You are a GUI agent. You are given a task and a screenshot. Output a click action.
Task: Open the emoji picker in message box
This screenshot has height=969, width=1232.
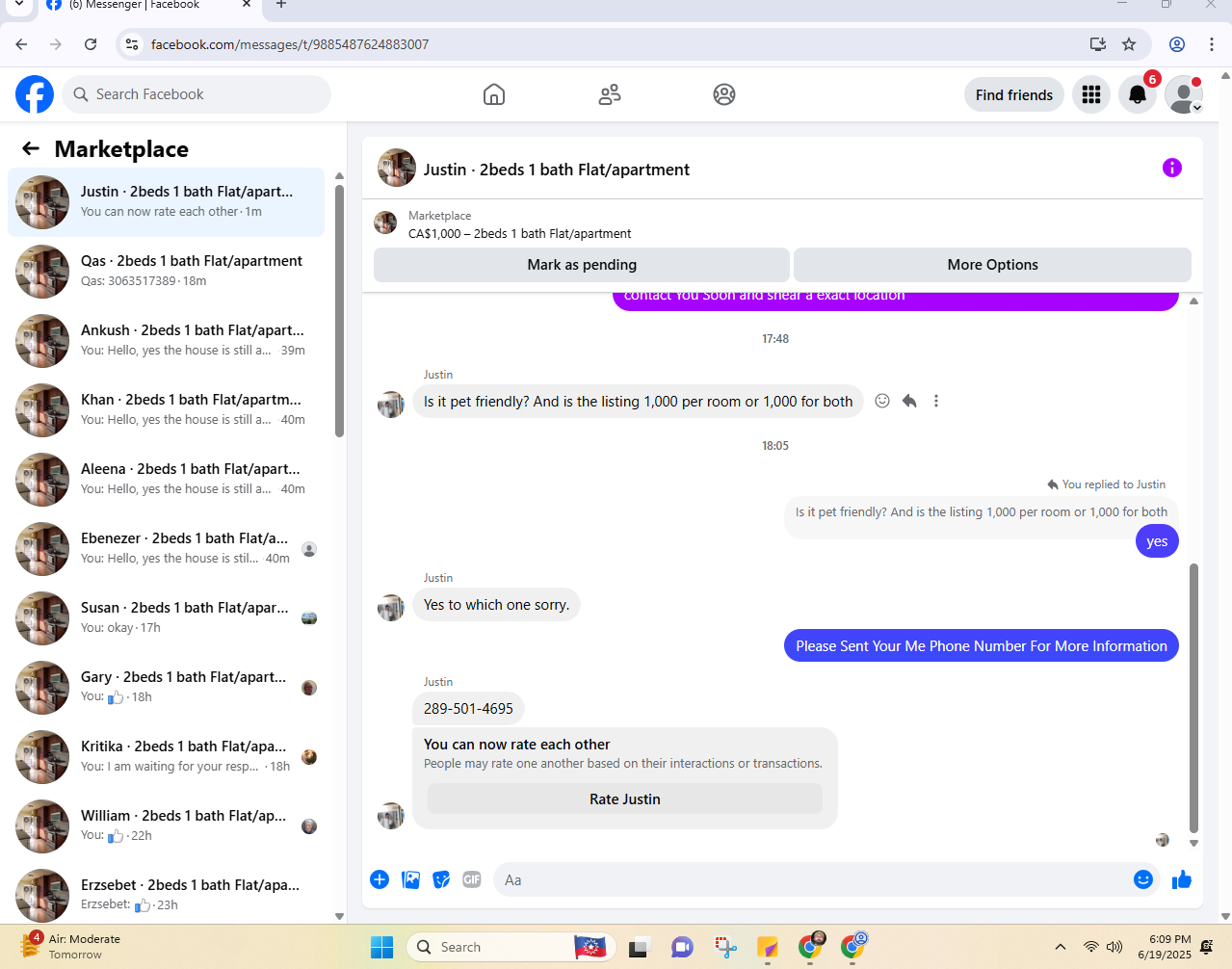pos(1143,879)
